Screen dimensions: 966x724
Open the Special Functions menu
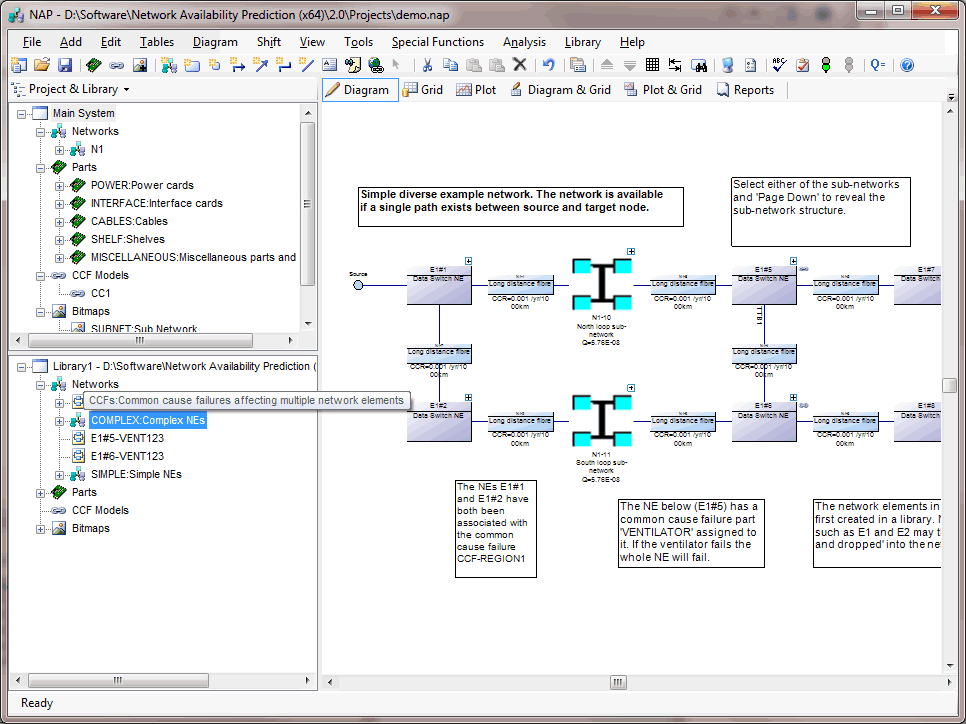(x=437, y=42)
